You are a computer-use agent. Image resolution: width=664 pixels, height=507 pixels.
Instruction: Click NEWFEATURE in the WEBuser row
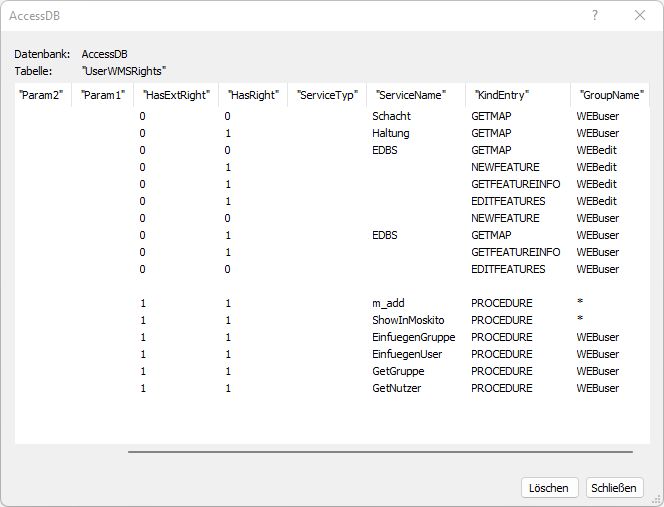click(x=505, y=218)
